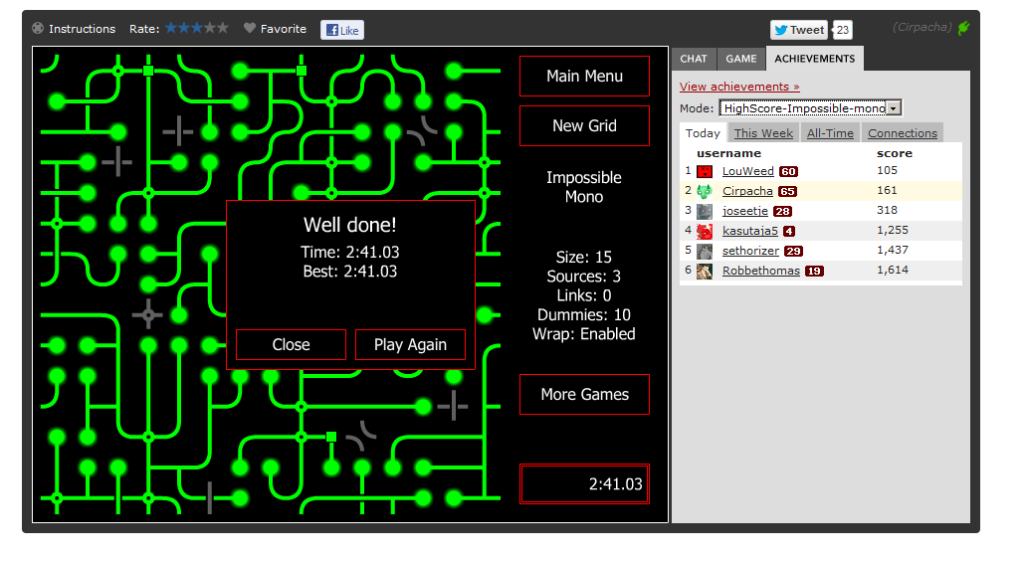Click score 105 in the leaderboard
This screenshot has height=562, width=1024.
click(887, 170)
